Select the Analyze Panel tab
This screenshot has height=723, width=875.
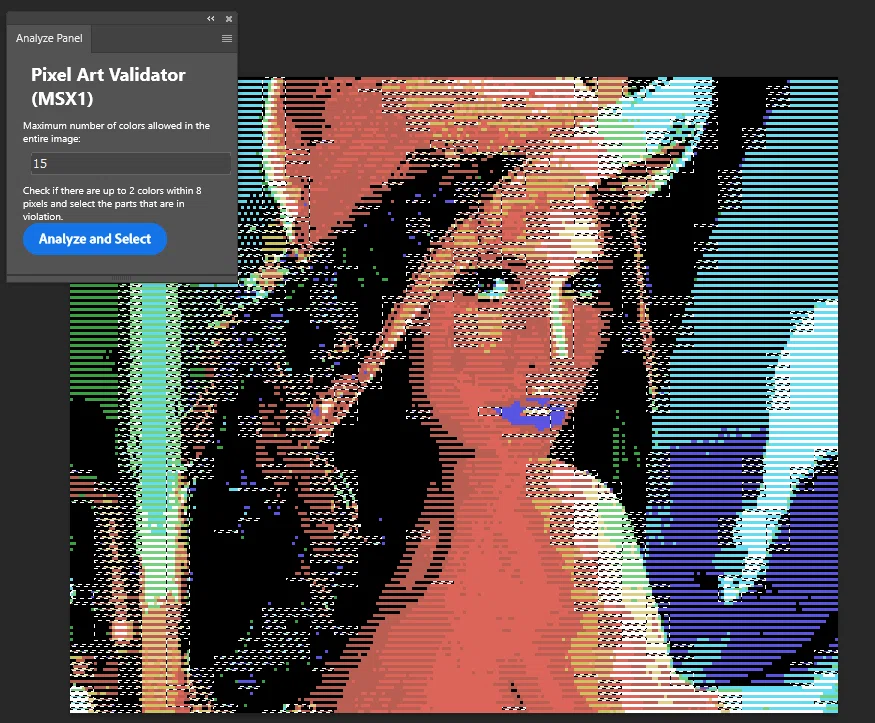click(49, 38)
